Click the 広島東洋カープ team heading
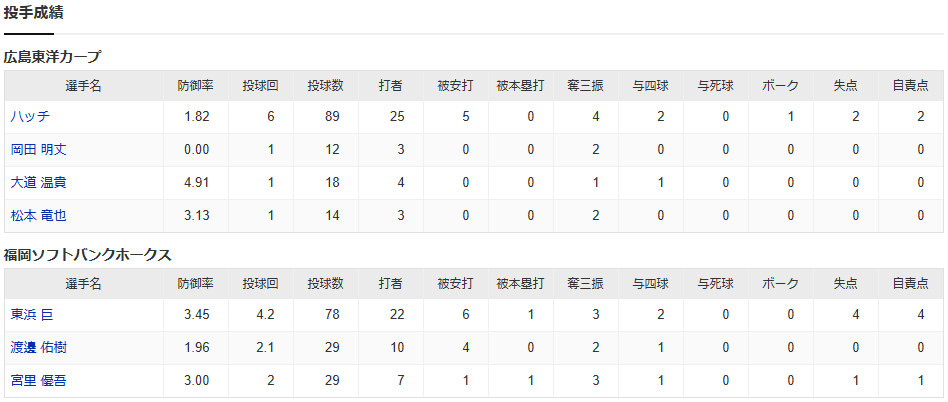This screenshot has height=402, width=948. (x=52, y=57)
